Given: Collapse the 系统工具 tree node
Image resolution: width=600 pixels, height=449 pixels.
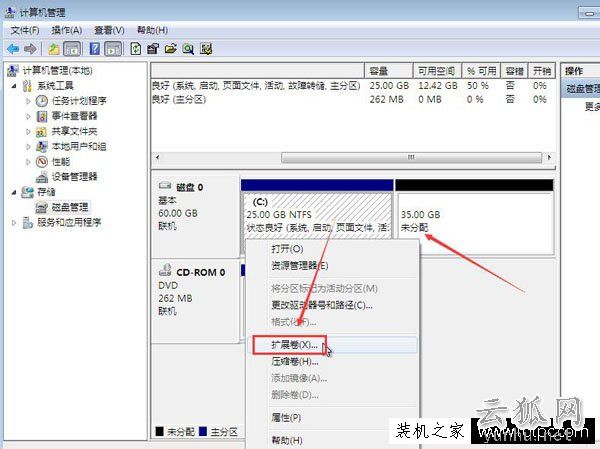Looking at the screenshot, I should (x=14, y=86).
